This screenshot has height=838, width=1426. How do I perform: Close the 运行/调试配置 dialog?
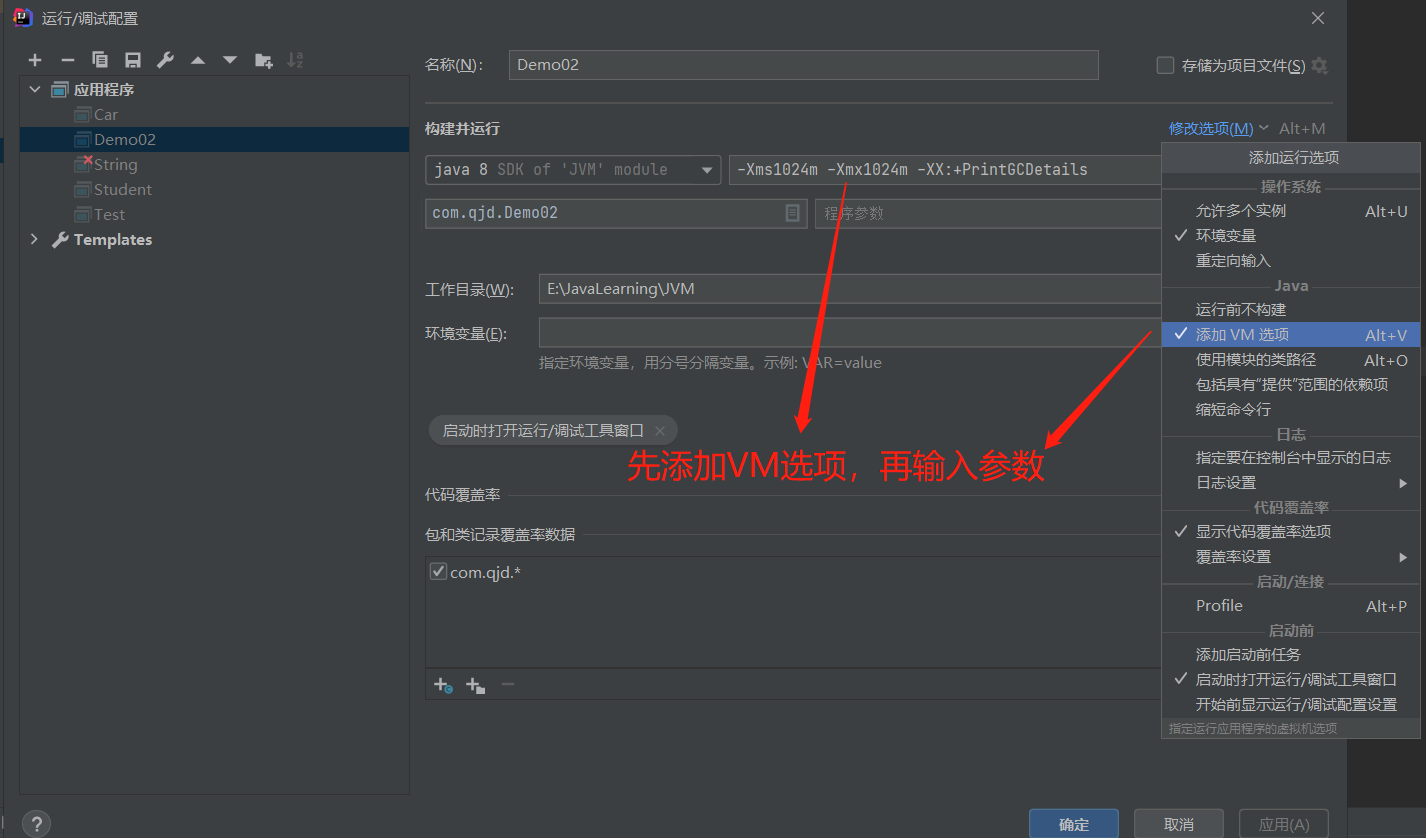pos(1318,18)
